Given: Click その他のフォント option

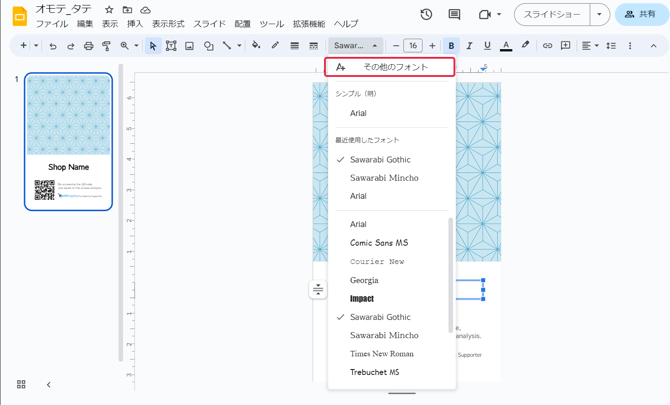Looking at the screenshot, I should pyautogui.click(x=390, y=67).
